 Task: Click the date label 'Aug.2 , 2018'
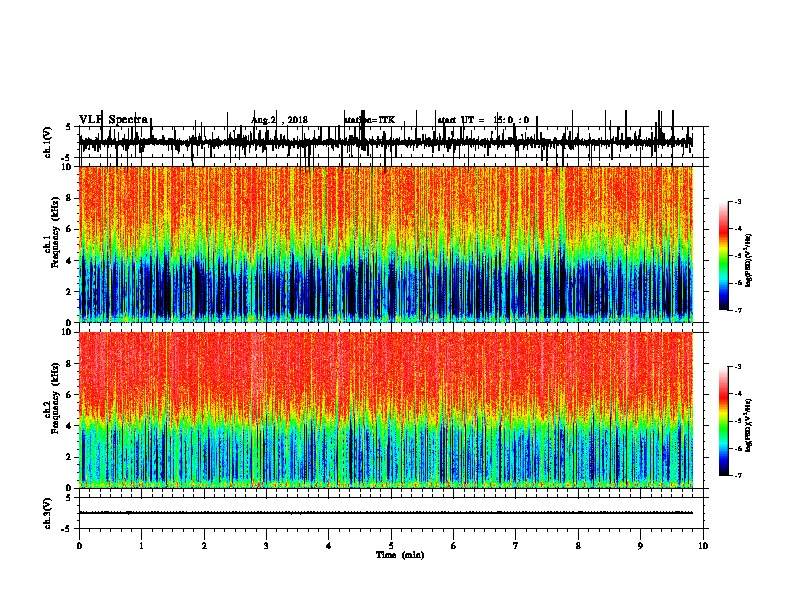tap(279, 120)
